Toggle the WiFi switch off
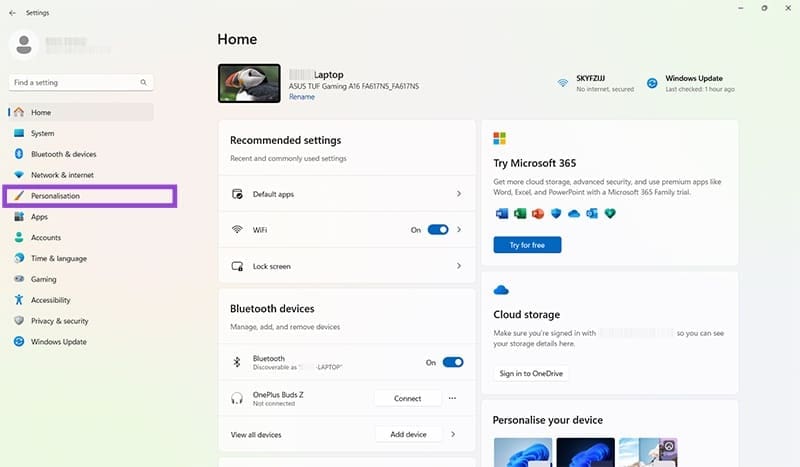This screenshot has height=467, width=800. [x=438, y=230]
